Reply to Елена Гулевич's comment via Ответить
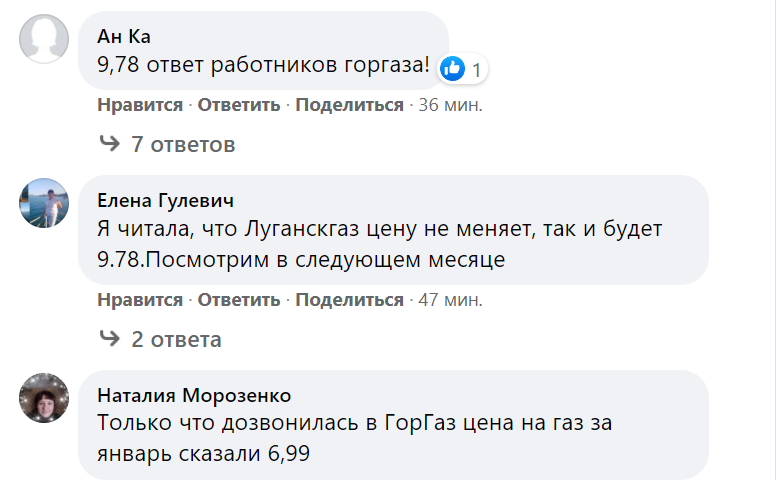Screen dimensions: 776x480 [241, 300]
